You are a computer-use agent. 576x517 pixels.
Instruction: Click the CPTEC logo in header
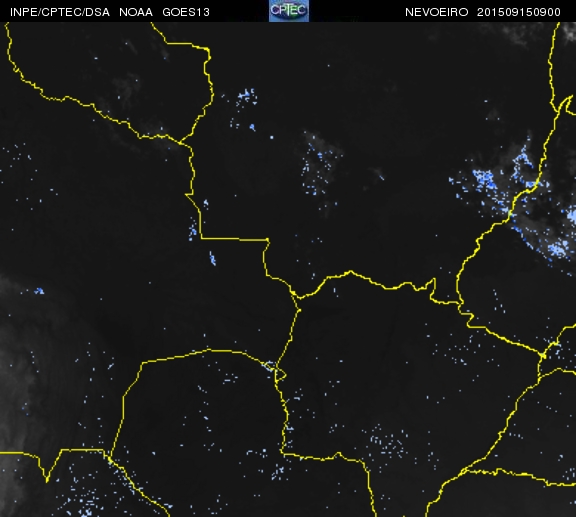pos(289,11)
